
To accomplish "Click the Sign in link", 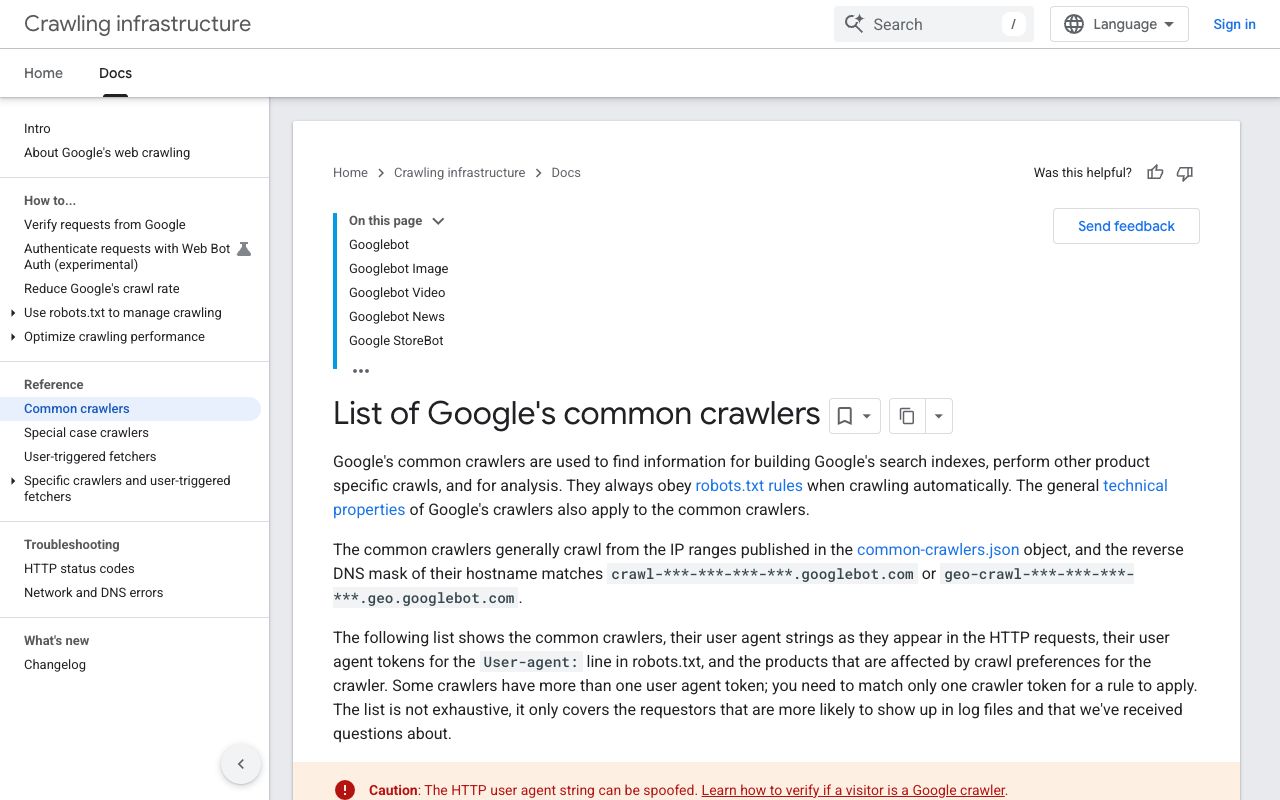I will (x=1234, y=24).
